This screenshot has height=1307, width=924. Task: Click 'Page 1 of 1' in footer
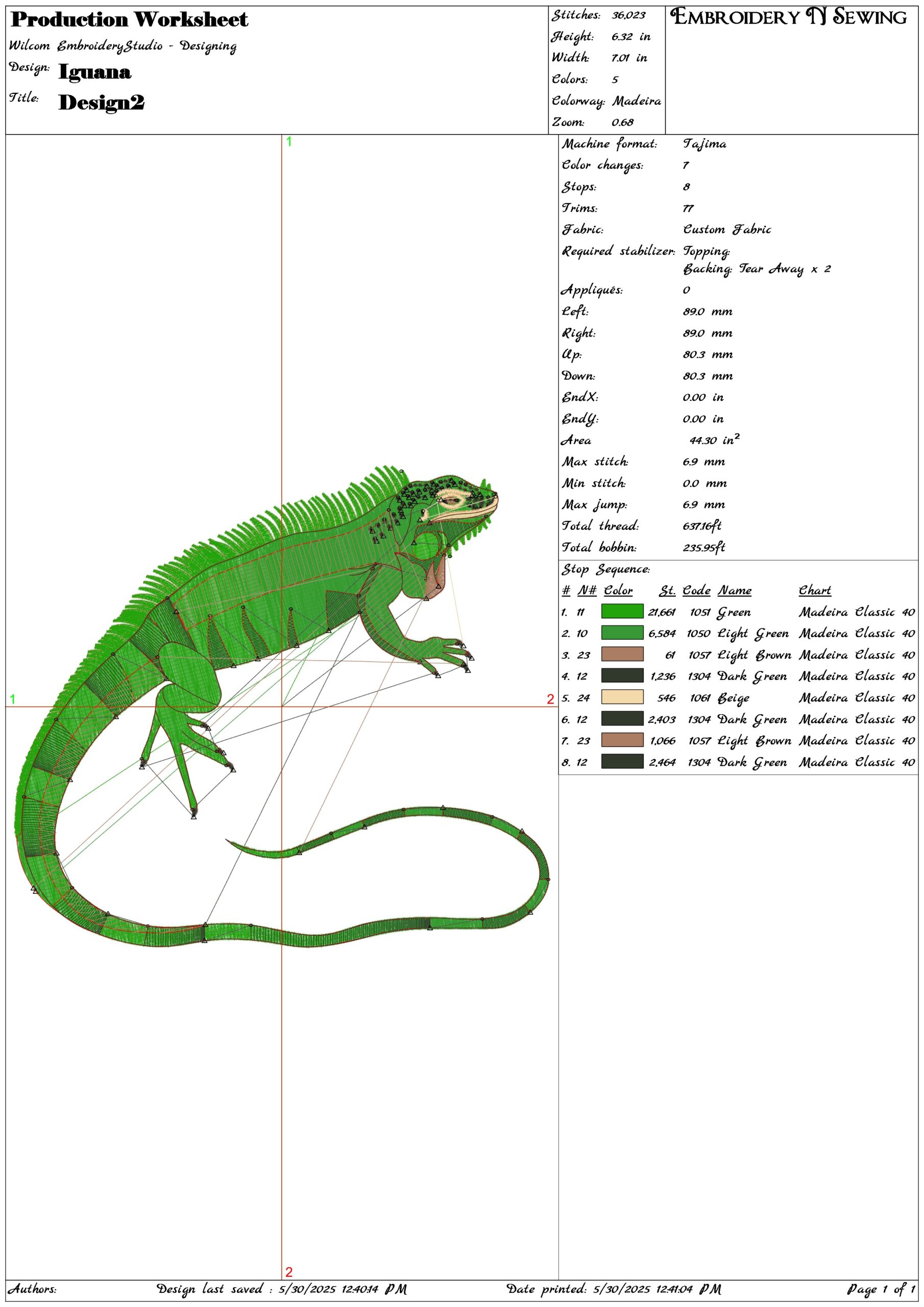click(x=881, y=1289)
